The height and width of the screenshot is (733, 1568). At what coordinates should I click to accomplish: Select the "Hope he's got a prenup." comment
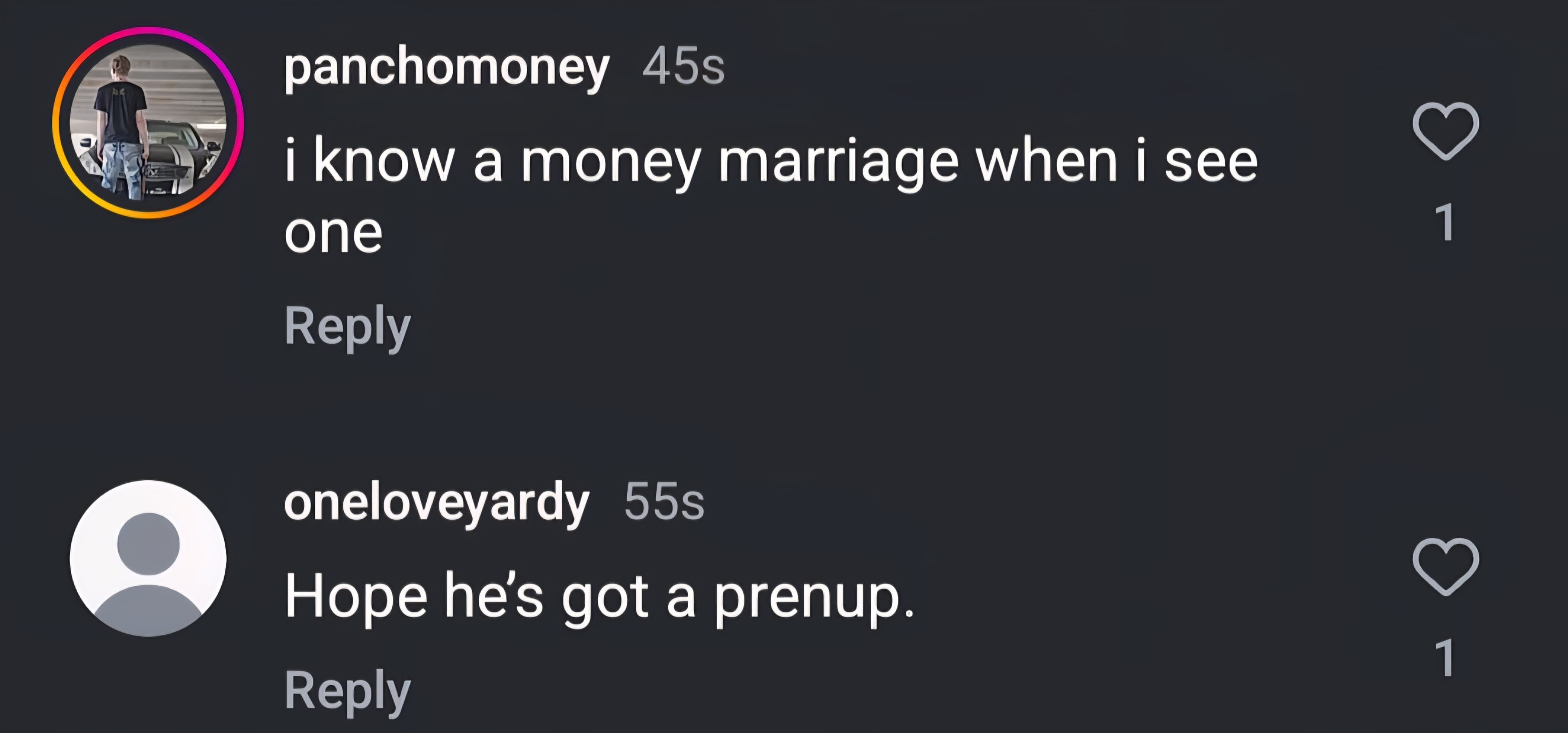(x=599, y=597)
